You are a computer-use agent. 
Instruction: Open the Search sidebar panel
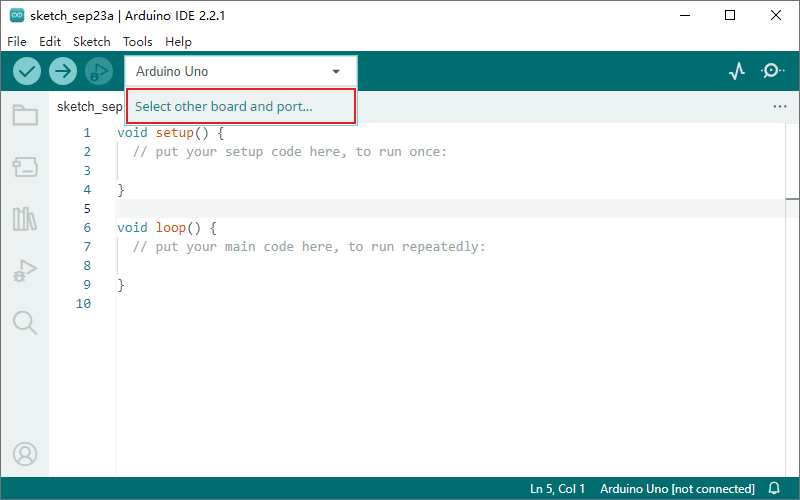pos(25,322)
